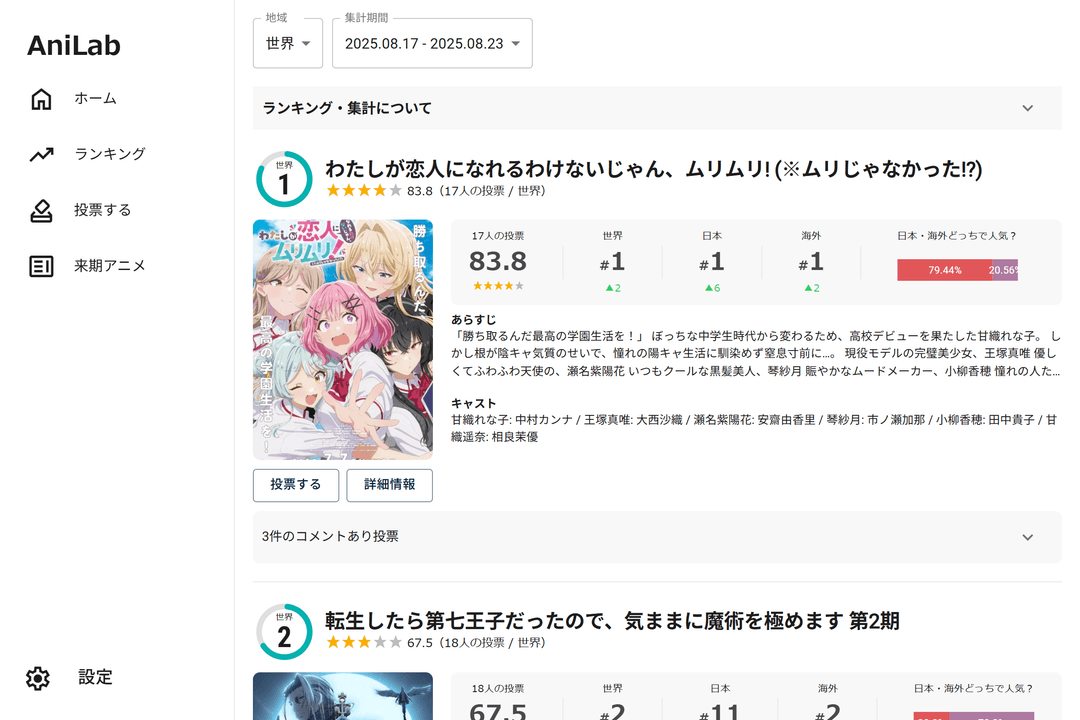Expand the 3件のコメントあり投票 panel

(657, 537)
